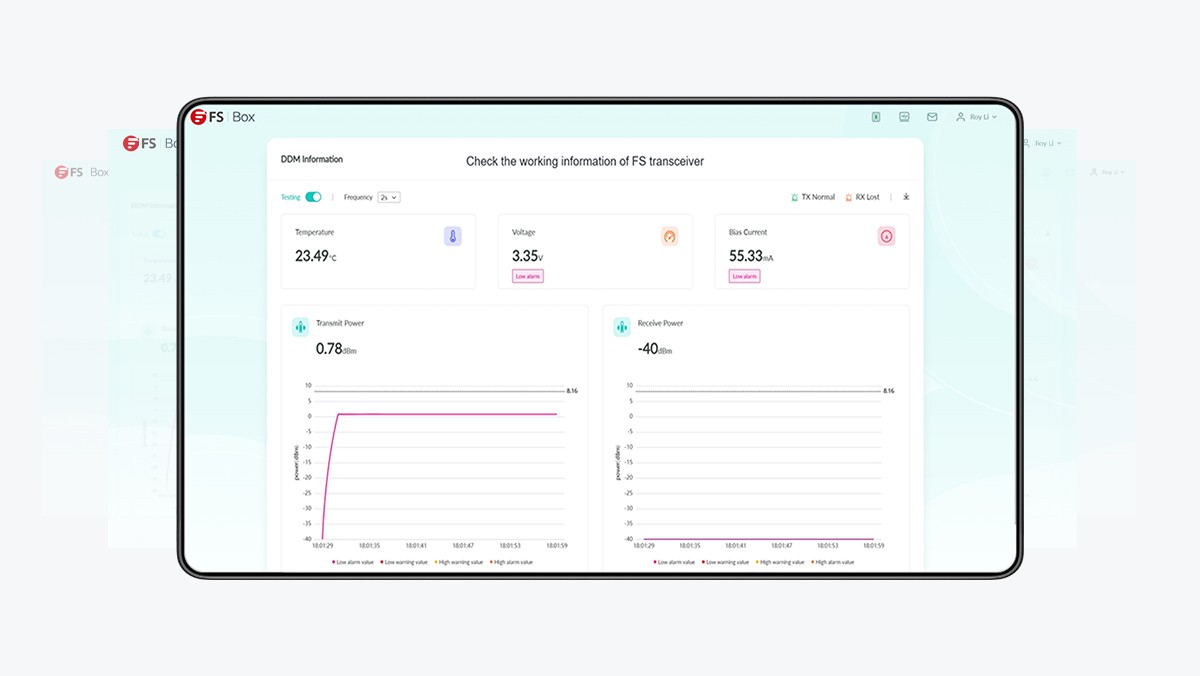The width and height of the screenshot is (1200, 676).
Task: Open the Frequency dropdown set to 2s
Action: (388, 197)
